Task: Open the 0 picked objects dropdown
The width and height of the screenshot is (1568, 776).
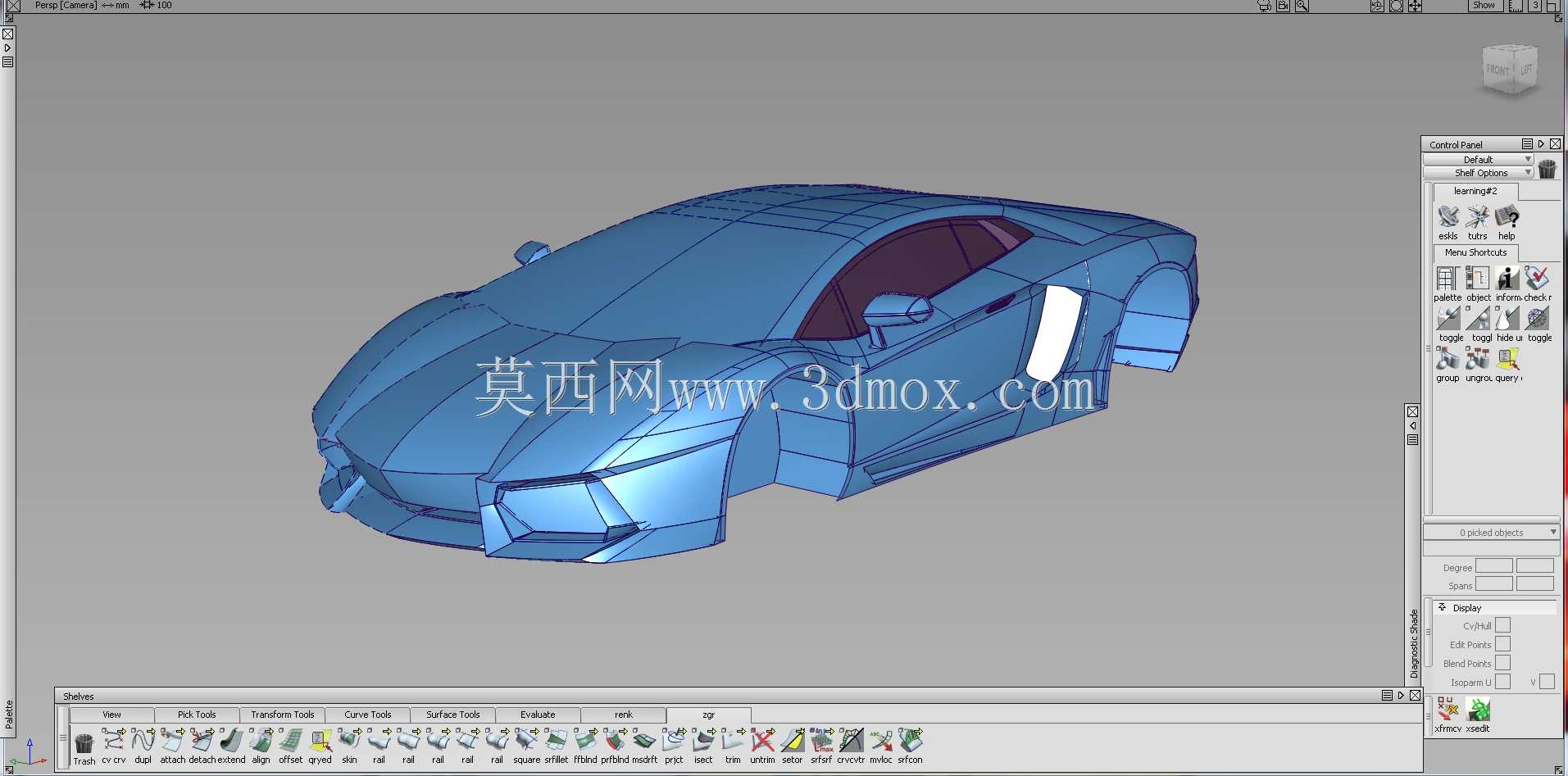Action: (1491, 533)
